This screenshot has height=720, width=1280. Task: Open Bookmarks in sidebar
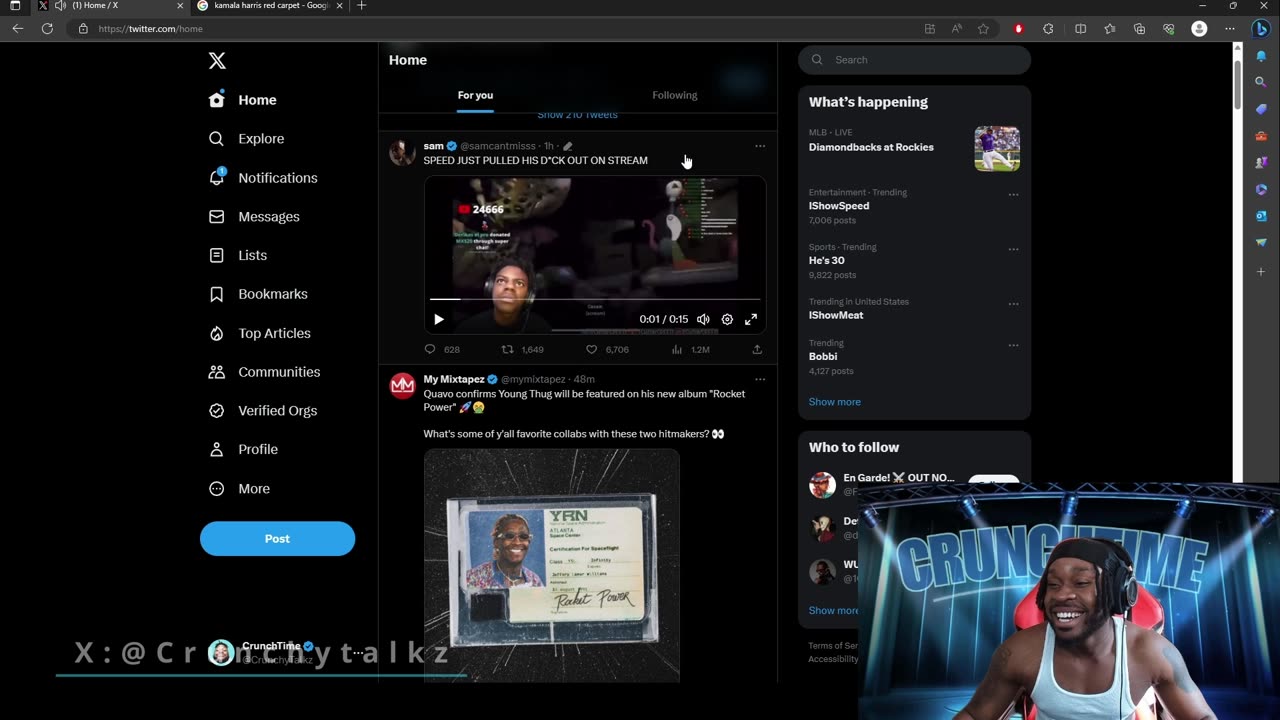[x=258, y=294]
